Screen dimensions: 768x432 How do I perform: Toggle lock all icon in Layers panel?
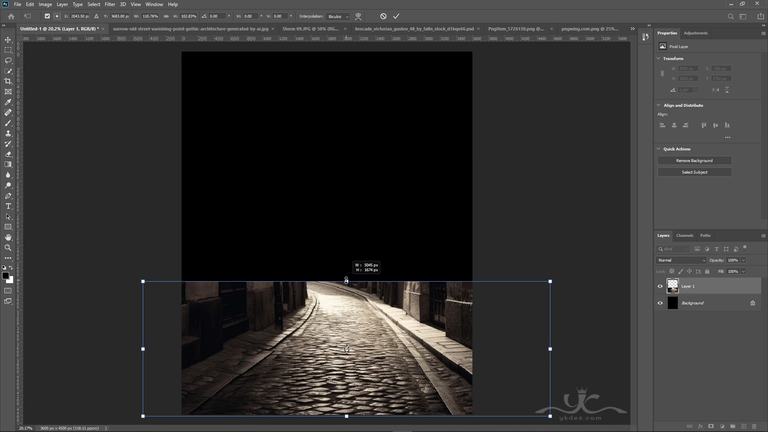[707, 271]
